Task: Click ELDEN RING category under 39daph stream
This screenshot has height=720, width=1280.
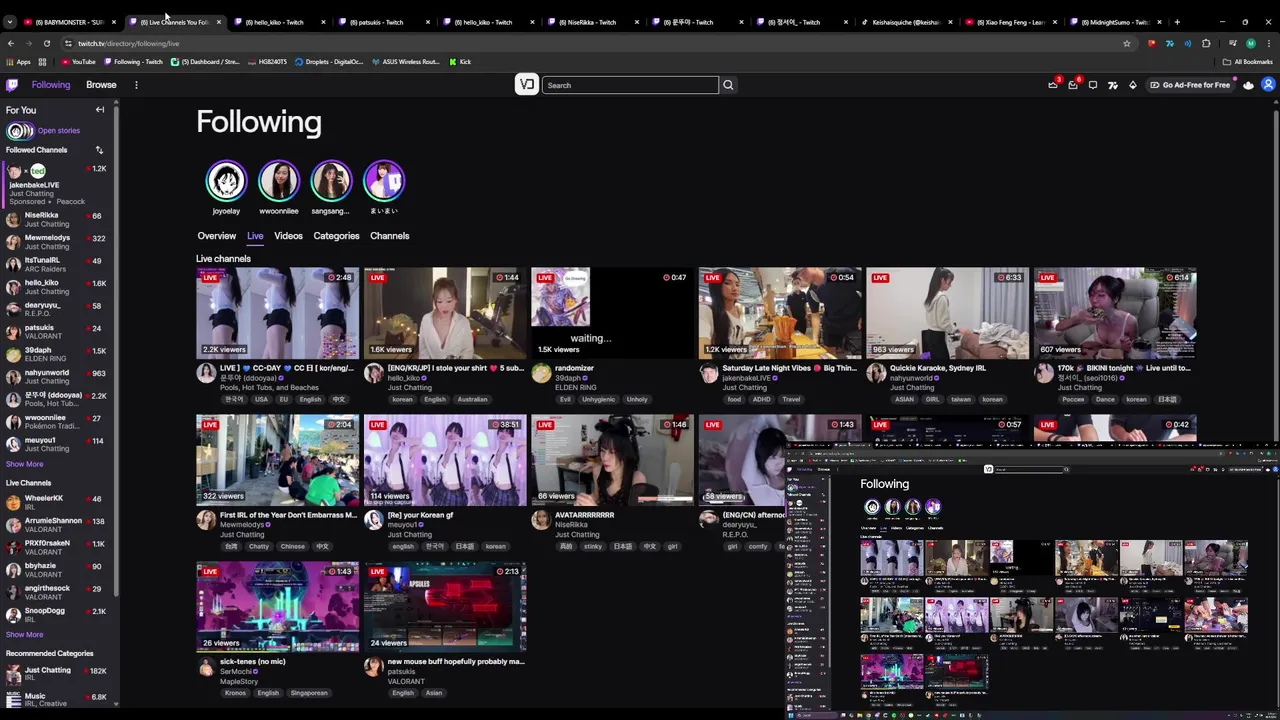Action: coord(576,388)
